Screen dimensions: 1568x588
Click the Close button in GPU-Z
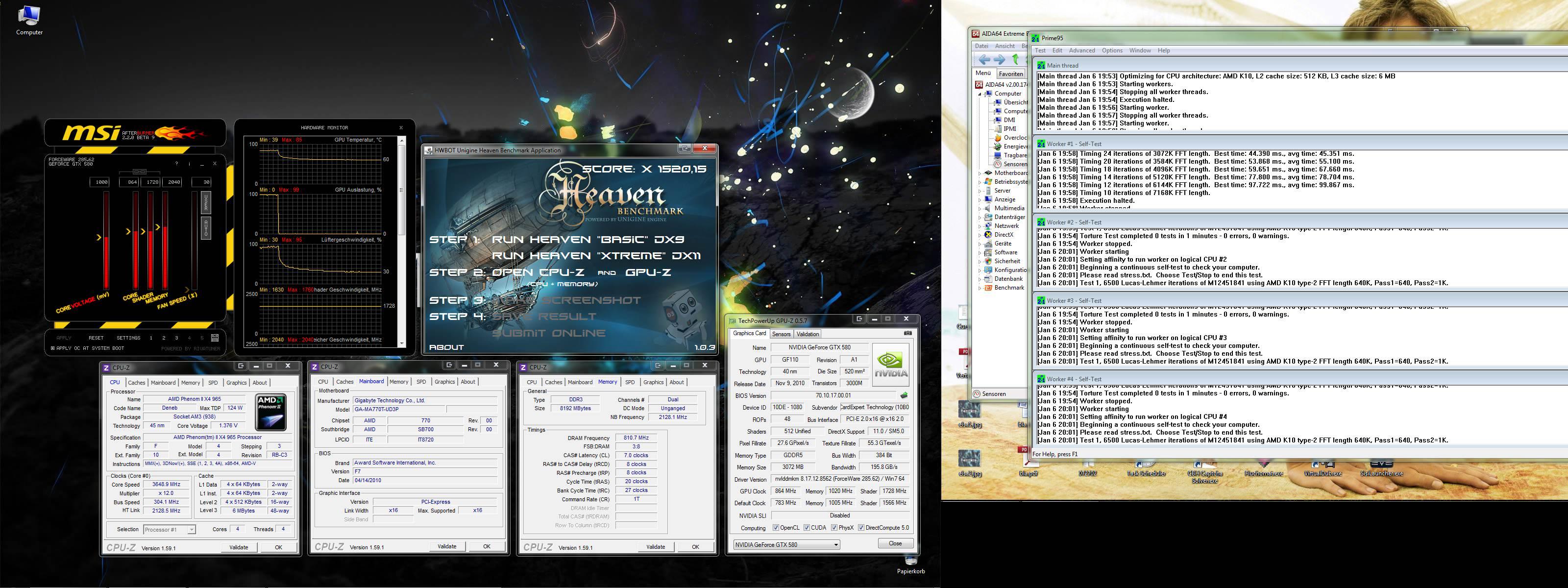click(x=895, y=543)
